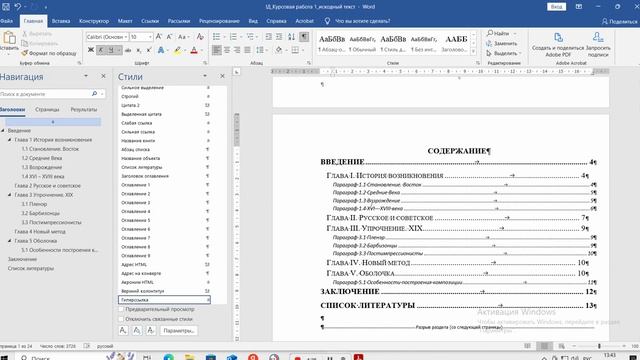Toggle show paragraph marks

pos(304,37)
